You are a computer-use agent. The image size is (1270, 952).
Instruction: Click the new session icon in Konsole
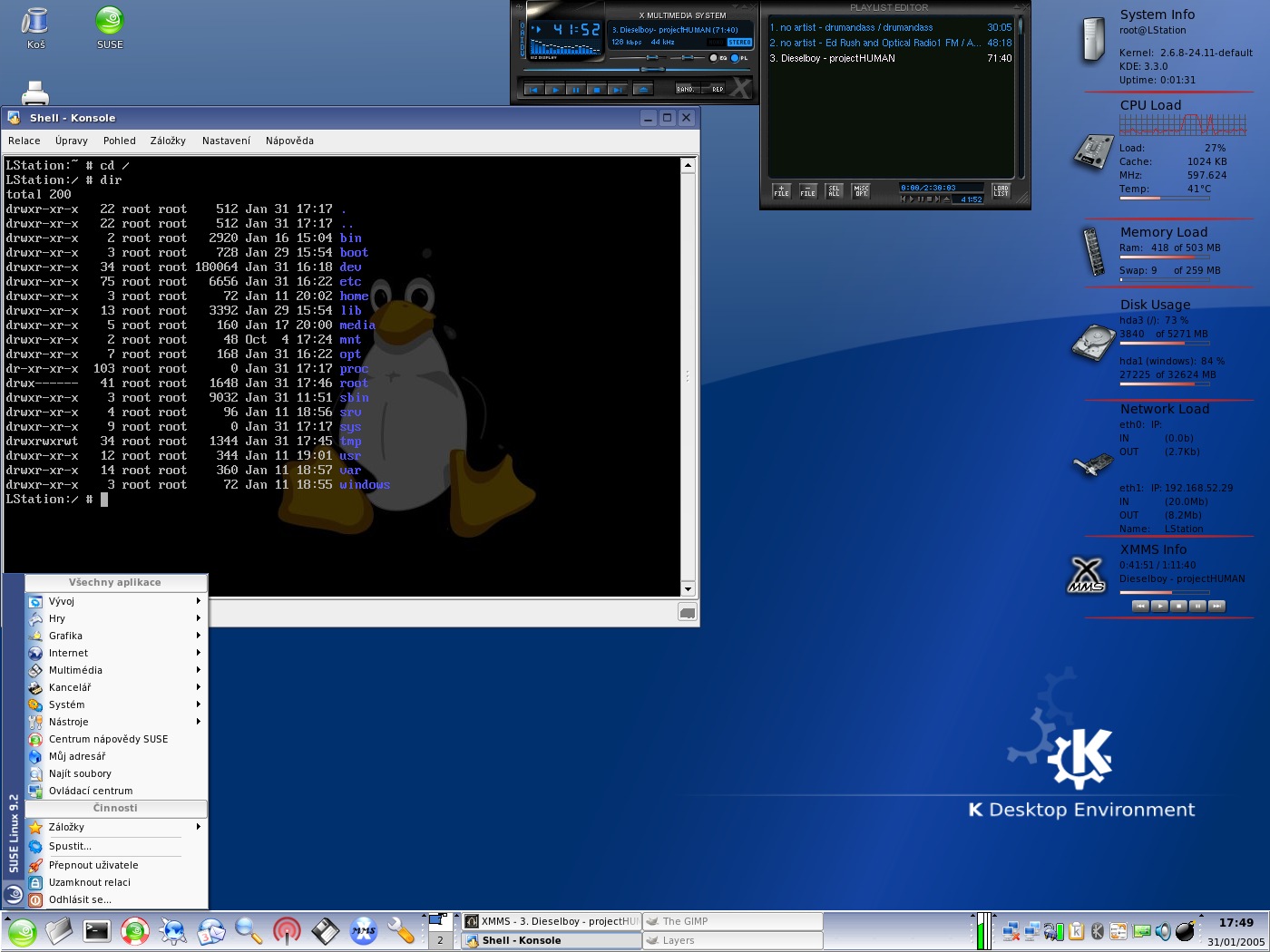pyautogui.click(x=688, y=613)
